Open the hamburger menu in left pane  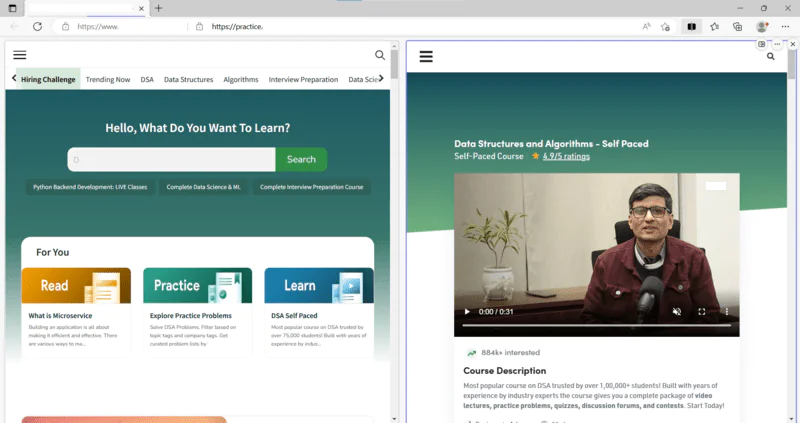tap(19, 55)
